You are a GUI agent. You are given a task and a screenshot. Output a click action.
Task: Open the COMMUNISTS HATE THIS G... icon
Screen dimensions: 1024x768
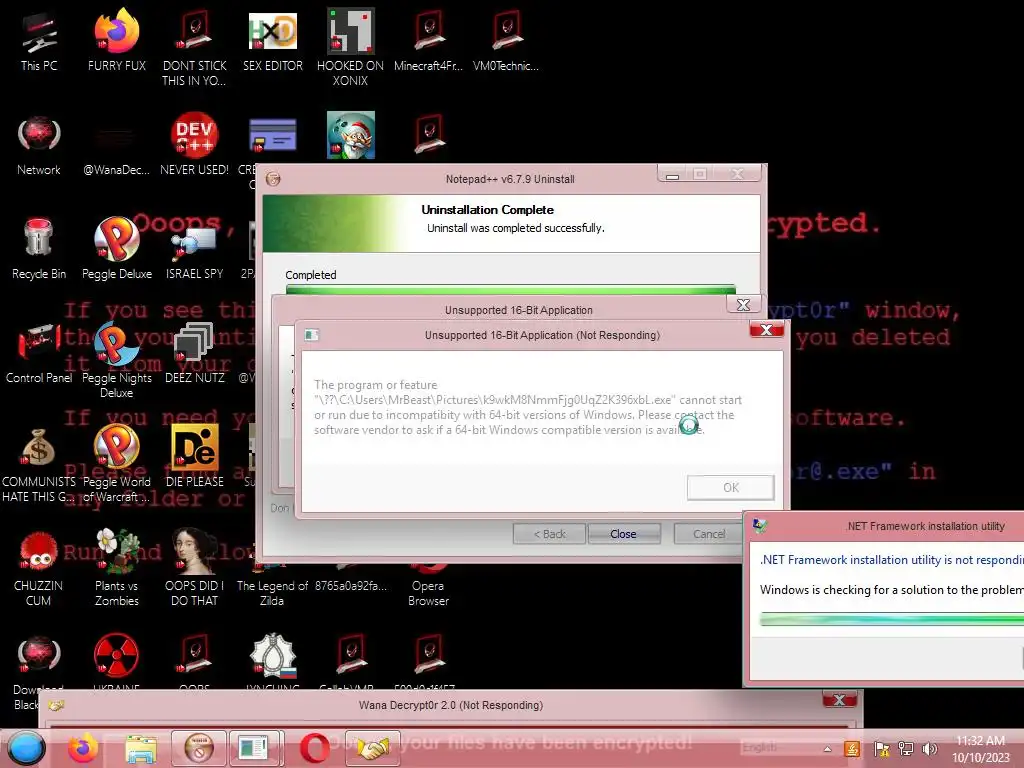[x=39, y=465]
